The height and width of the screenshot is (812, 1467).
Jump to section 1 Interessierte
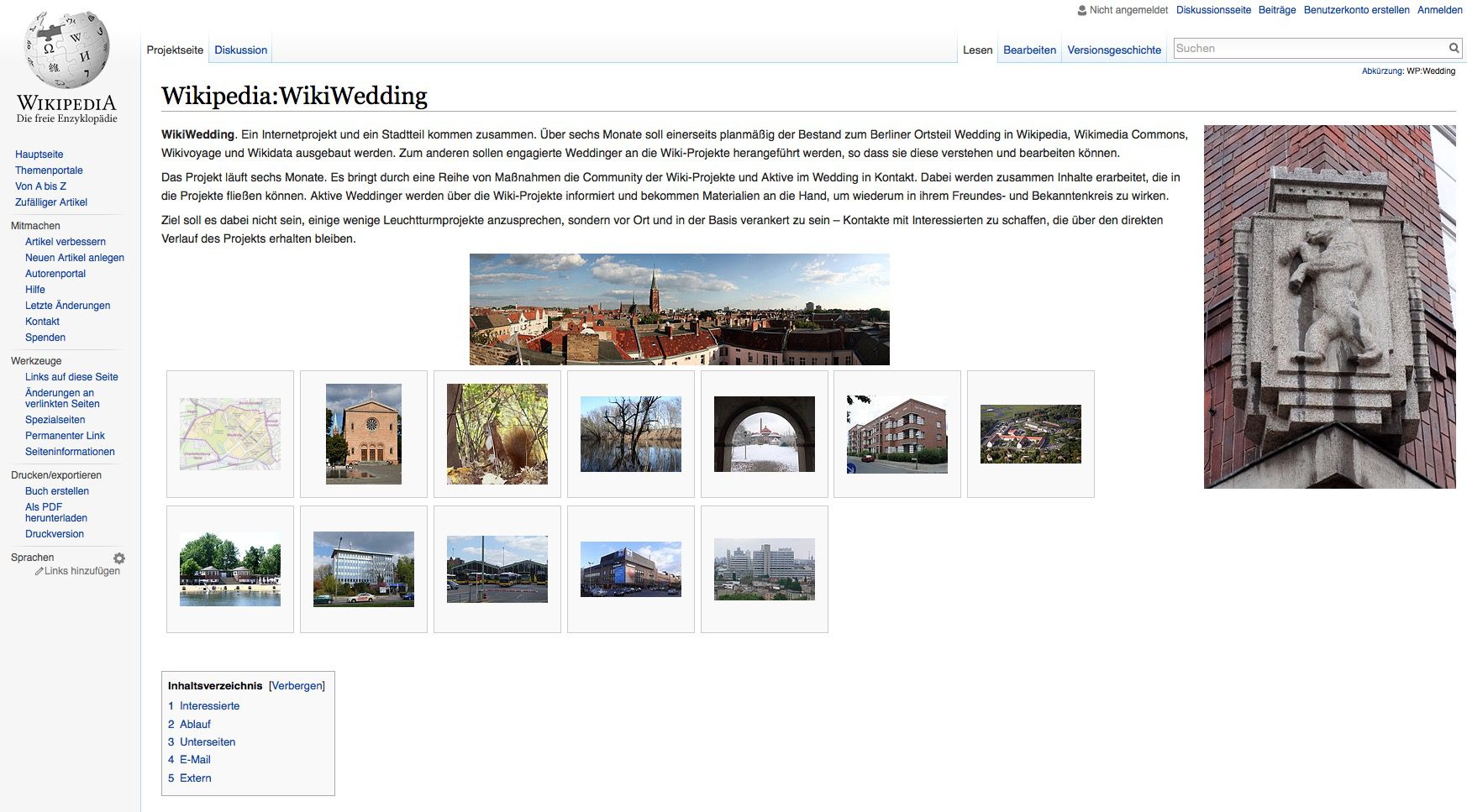pos(203,706)
